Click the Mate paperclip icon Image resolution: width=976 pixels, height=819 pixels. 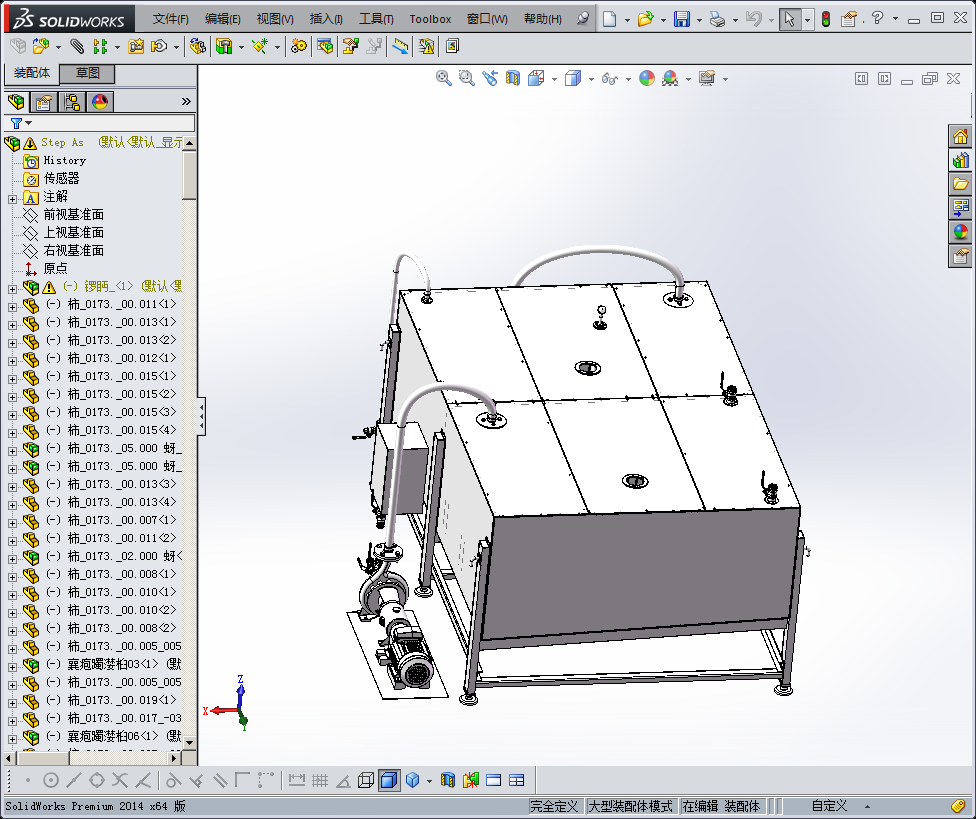click(x=77, y=46)
